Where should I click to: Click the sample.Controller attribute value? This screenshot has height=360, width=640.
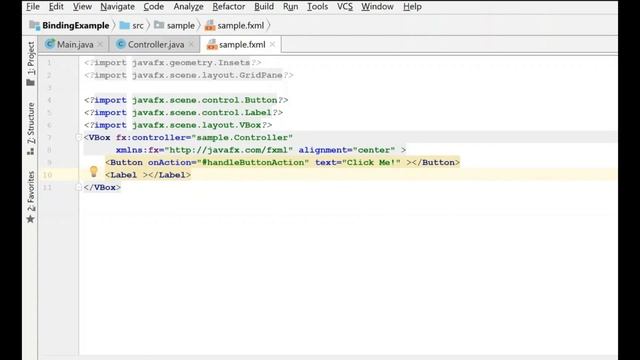click(x=242, y=138)
